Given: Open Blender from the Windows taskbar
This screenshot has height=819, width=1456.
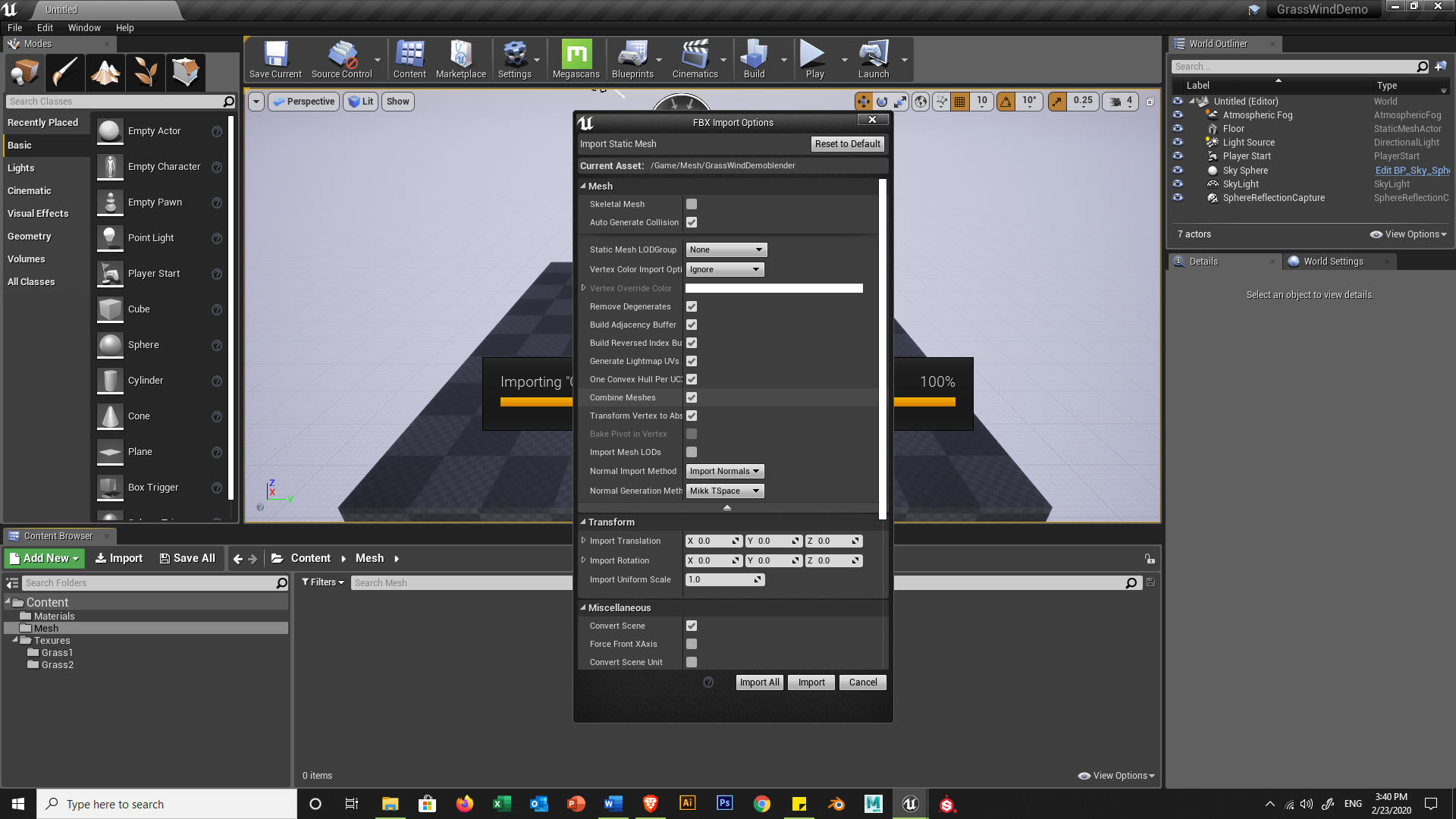Looking at the screenshot, I should (x=836, y=804).
